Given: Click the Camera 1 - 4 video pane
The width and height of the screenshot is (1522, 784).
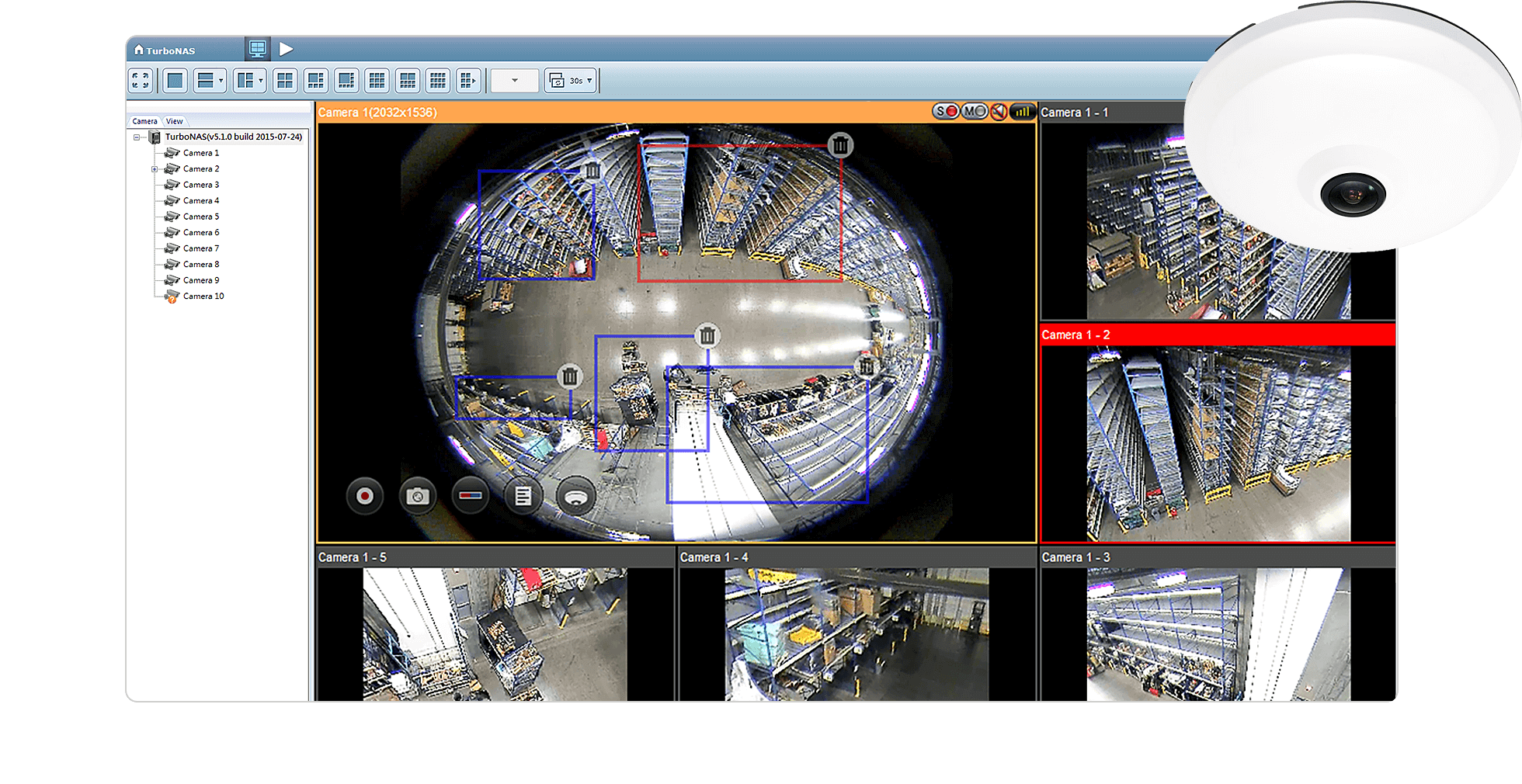Looking at the screenshot, I should point(857,634).
